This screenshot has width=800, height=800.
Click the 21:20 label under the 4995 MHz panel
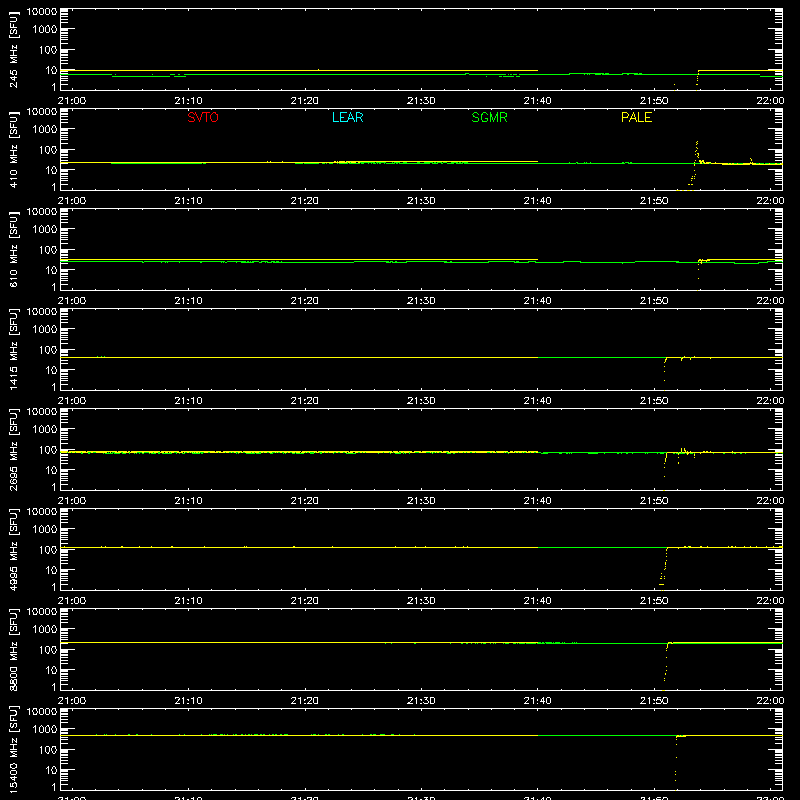click(x=305, y=601)
